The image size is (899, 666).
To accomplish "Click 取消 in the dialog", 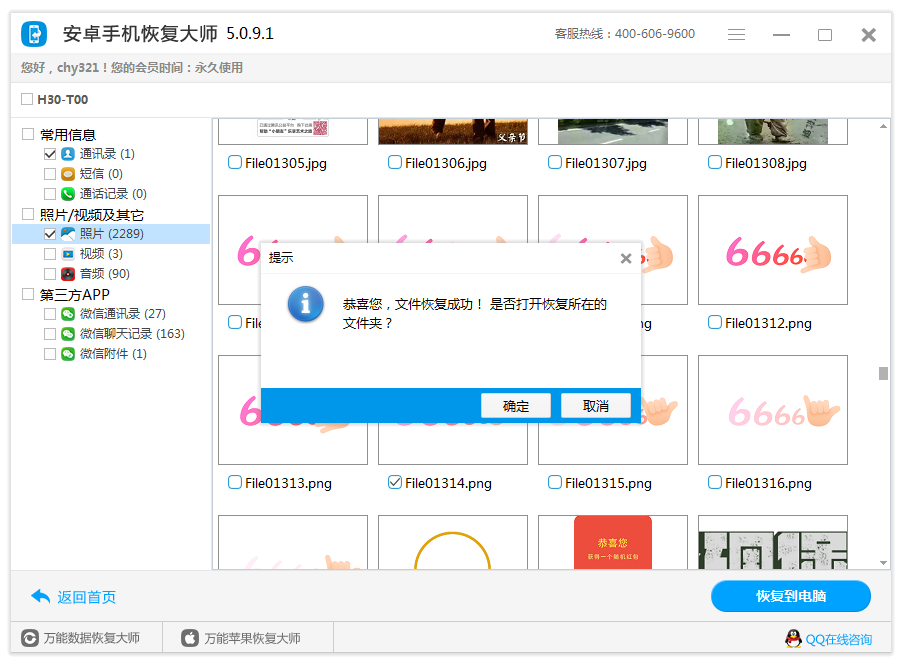I will click(x=595, y=406).
